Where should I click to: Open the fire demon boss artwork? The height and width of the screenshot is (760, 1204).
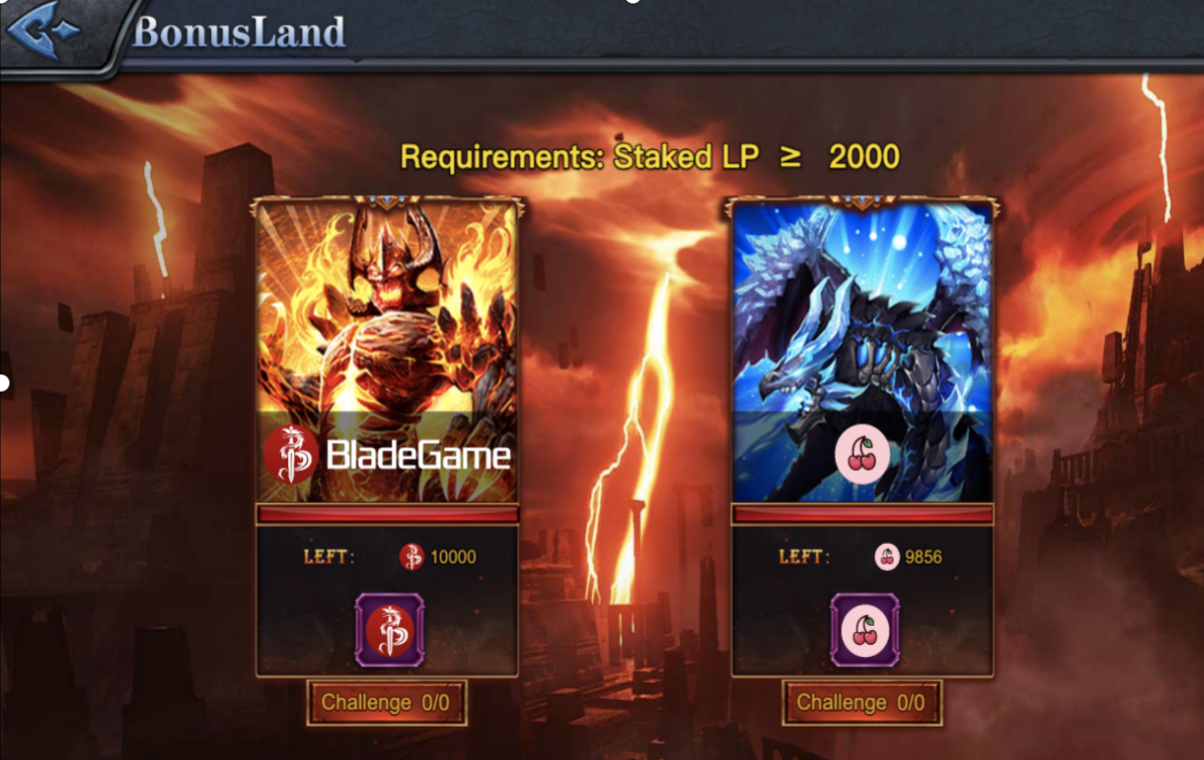[x=388, y=350]
